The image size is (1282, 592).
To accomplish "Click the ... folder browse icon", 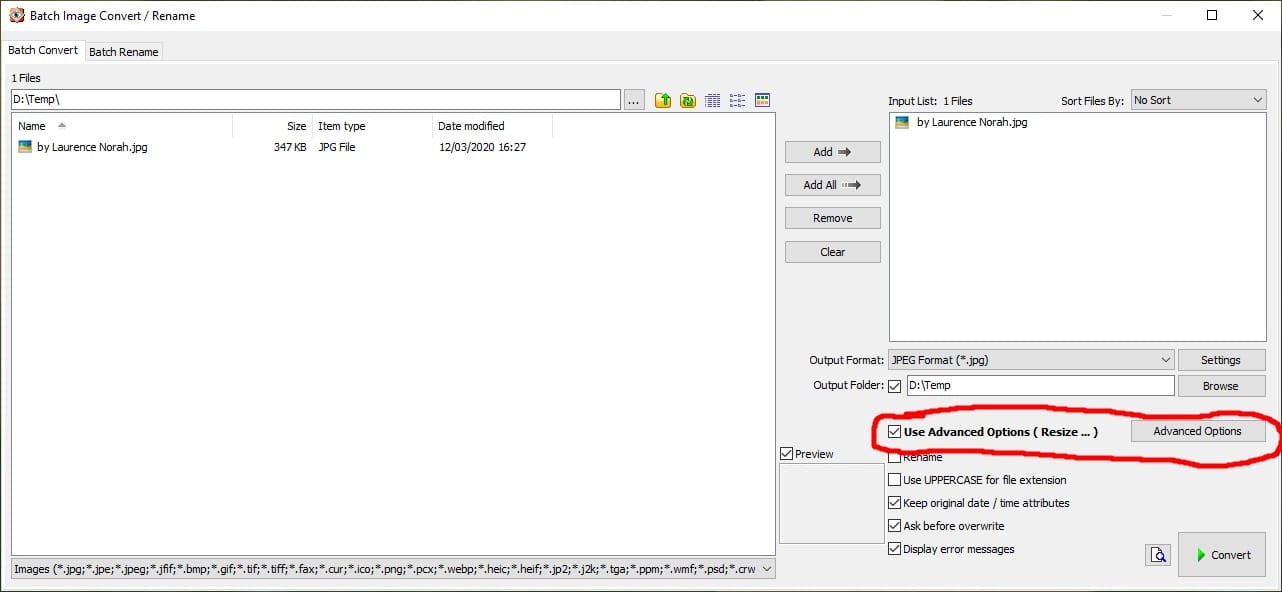I will [634, 99].
